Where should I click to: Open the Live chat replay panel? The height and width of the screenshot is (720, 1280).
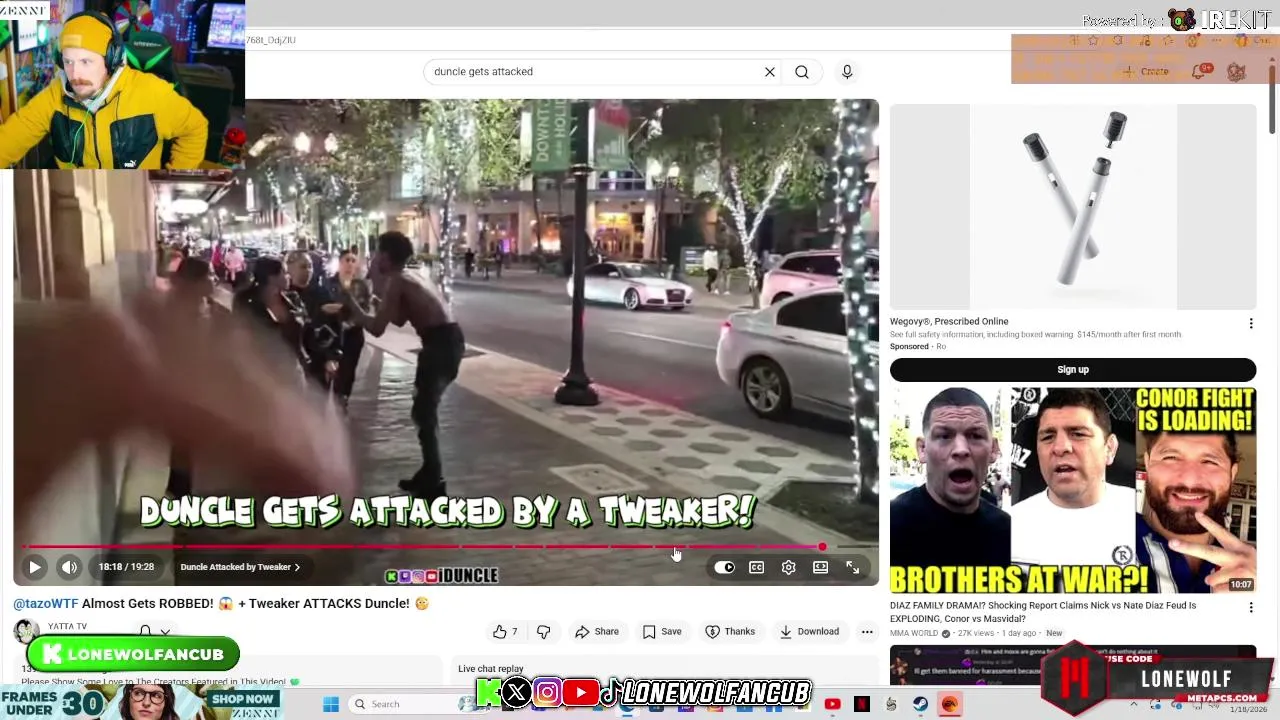click(491, 669)
